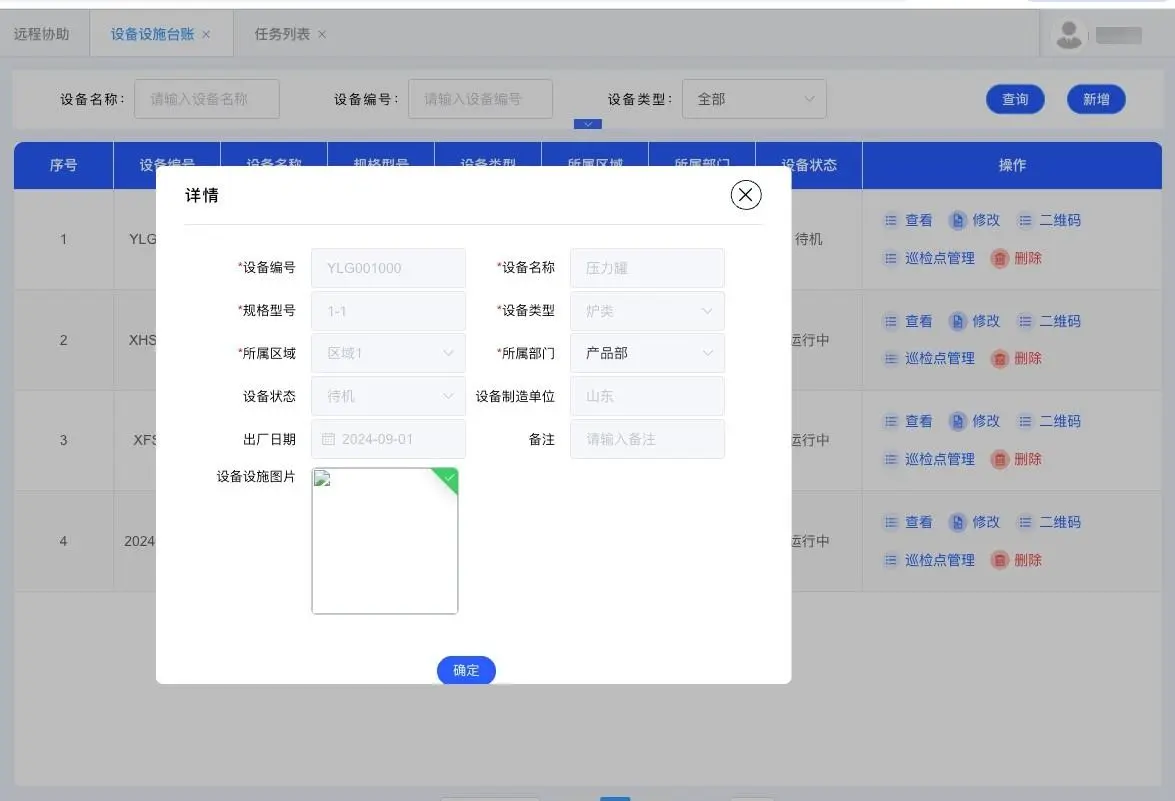Viewport: 1175px width, 801px height.
Task: Select the 远程协助 menu item
Action: [x=42, y=33]
